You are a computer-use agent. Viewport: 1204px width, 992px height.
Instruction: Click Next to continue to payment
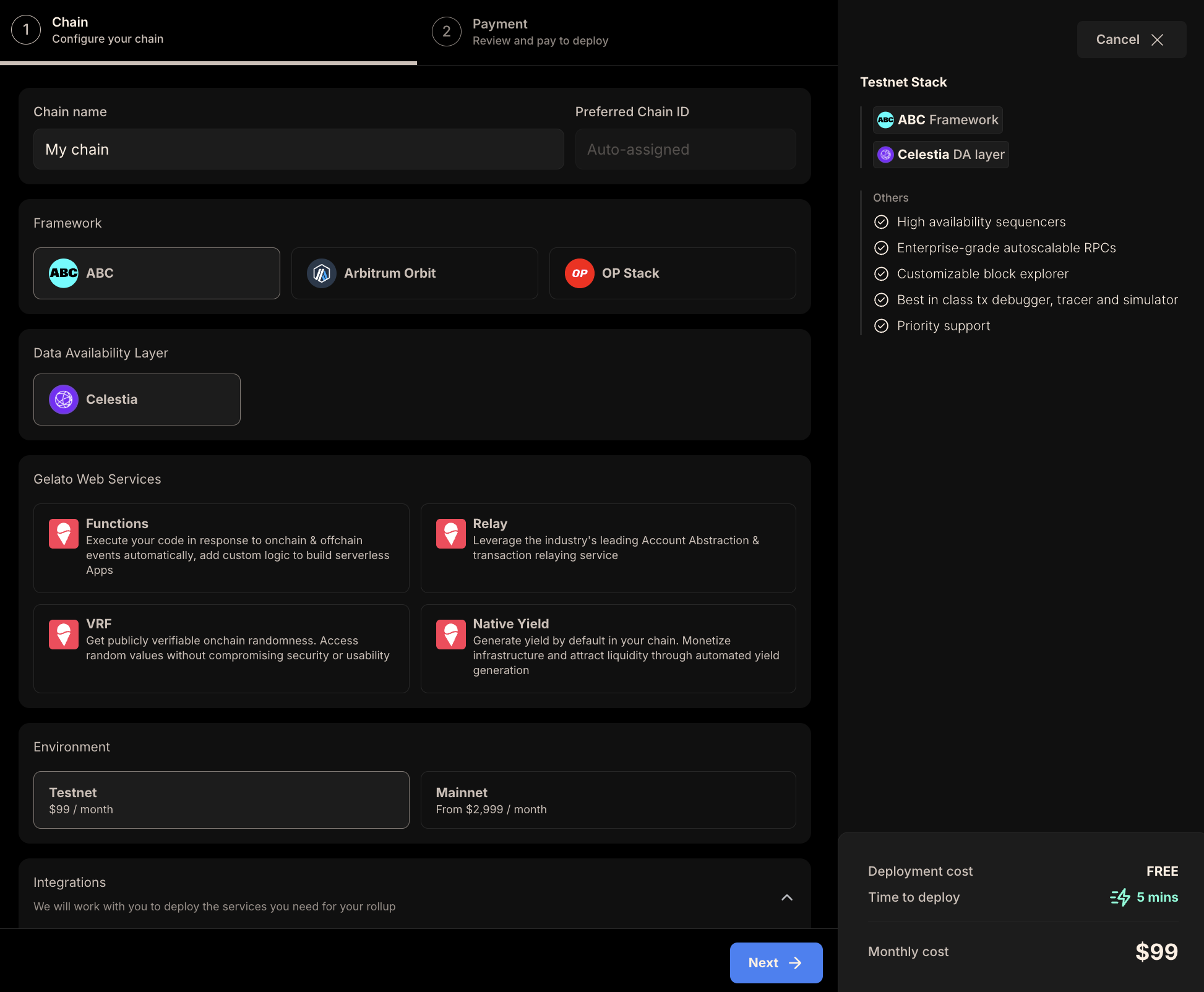[x=776, y=963]
